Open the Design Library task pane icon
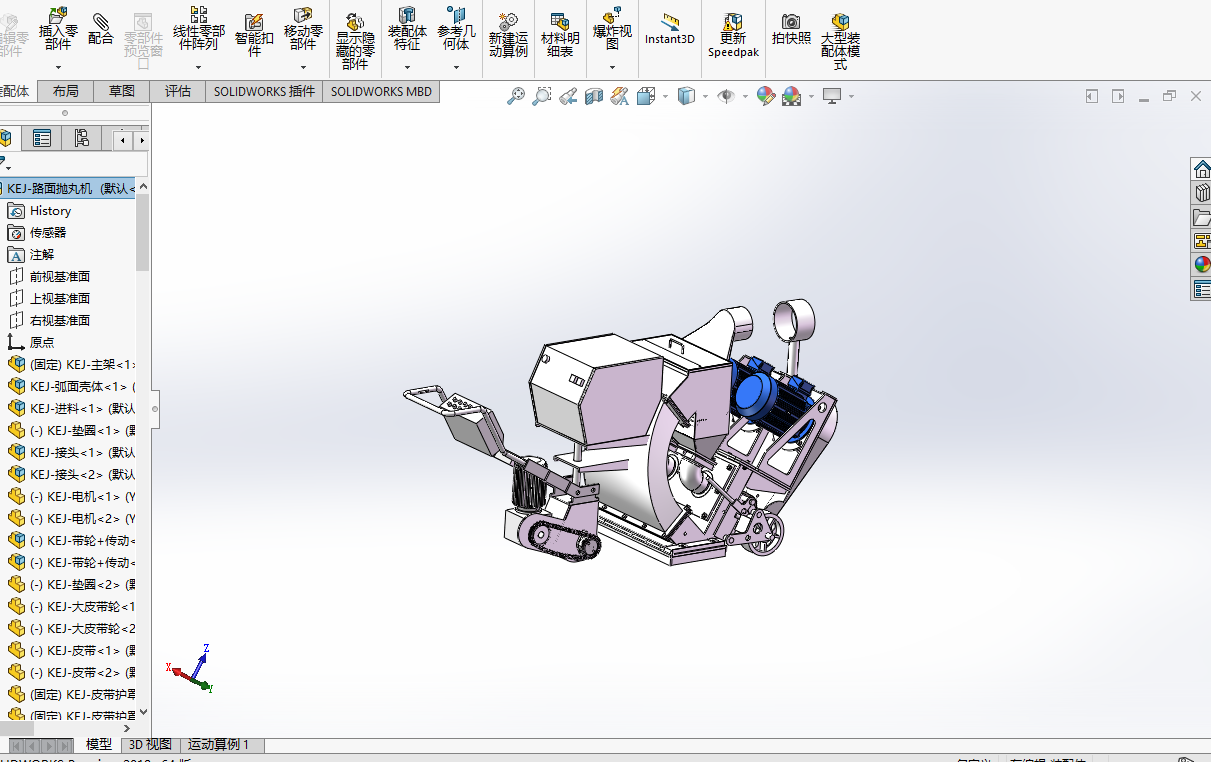 1202,193
